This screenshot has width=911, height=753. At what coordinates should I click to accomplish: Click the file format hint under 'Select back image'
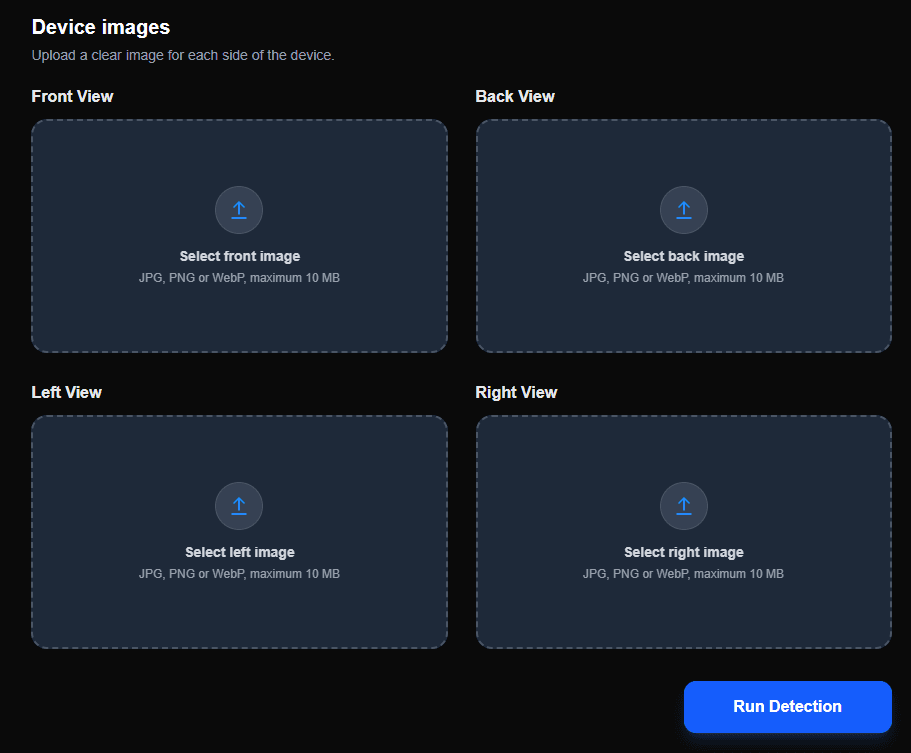click(x=683, y=278)
